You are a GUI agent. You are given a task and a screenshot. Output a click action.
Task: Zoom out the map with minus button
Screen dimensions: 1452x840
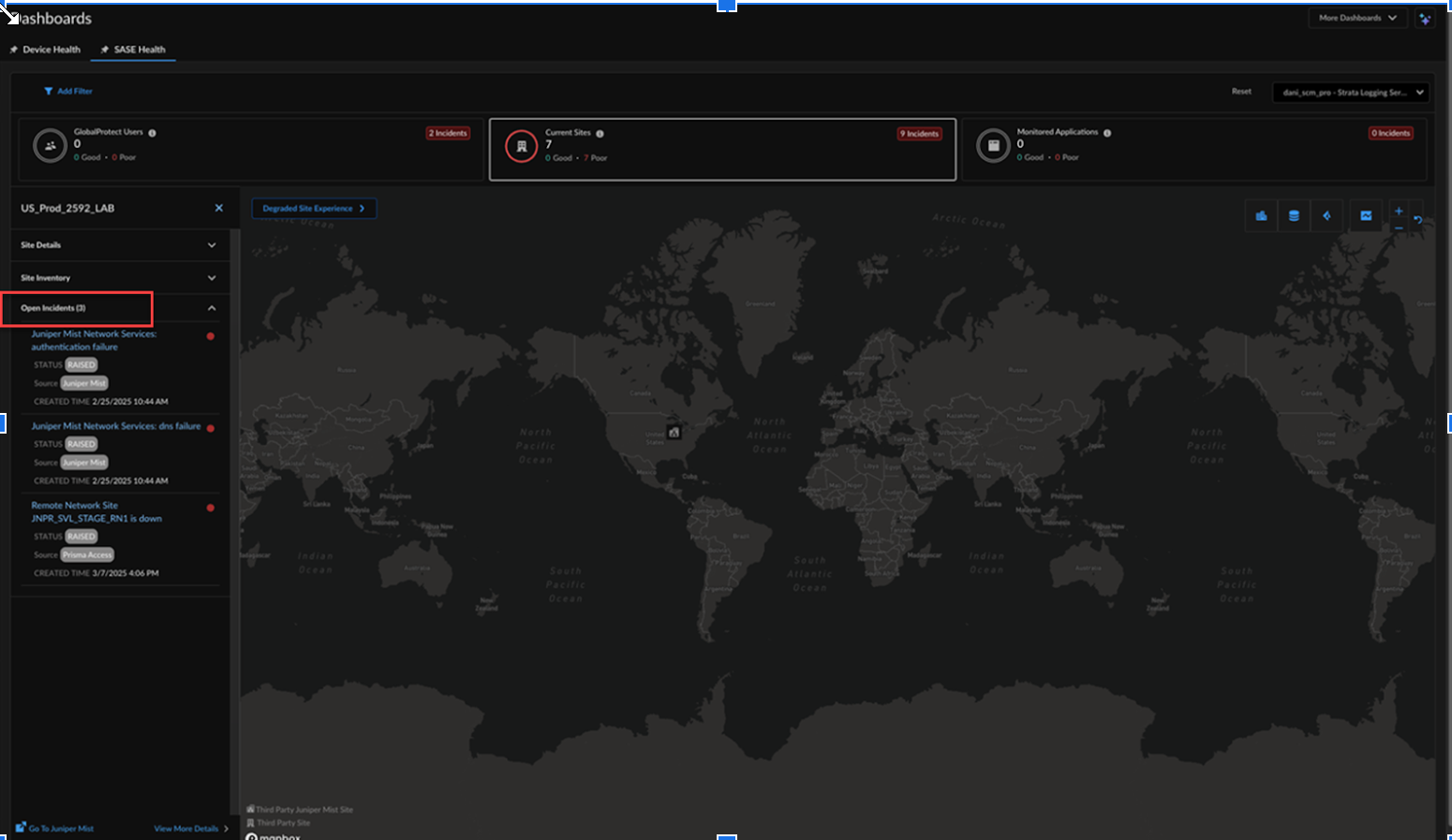click(x=1399, y=228)
